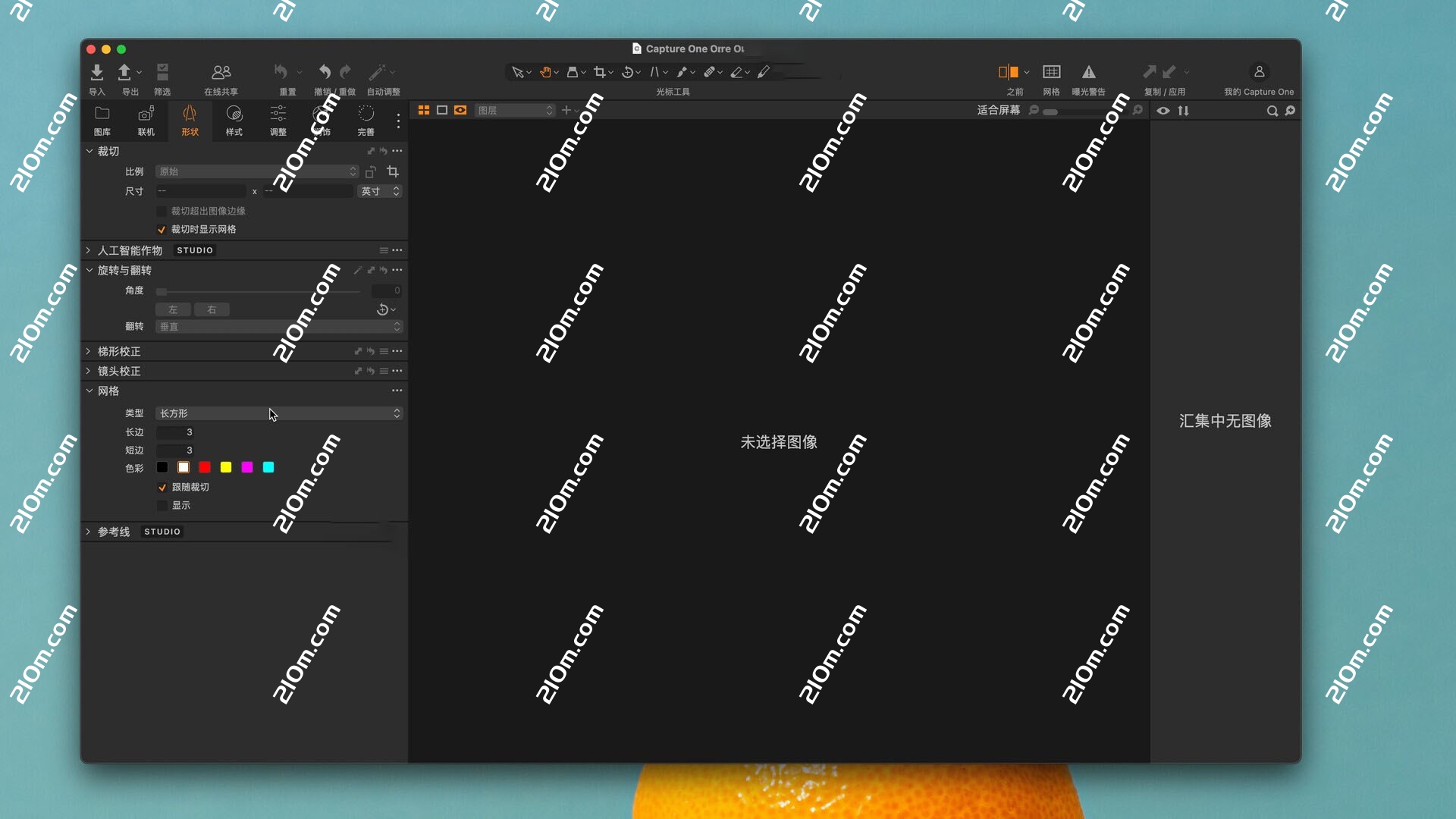Viewport: 1456px width, 819px height.
Task: Collapse the Grid (网格) panel
Action: [89, 391]
